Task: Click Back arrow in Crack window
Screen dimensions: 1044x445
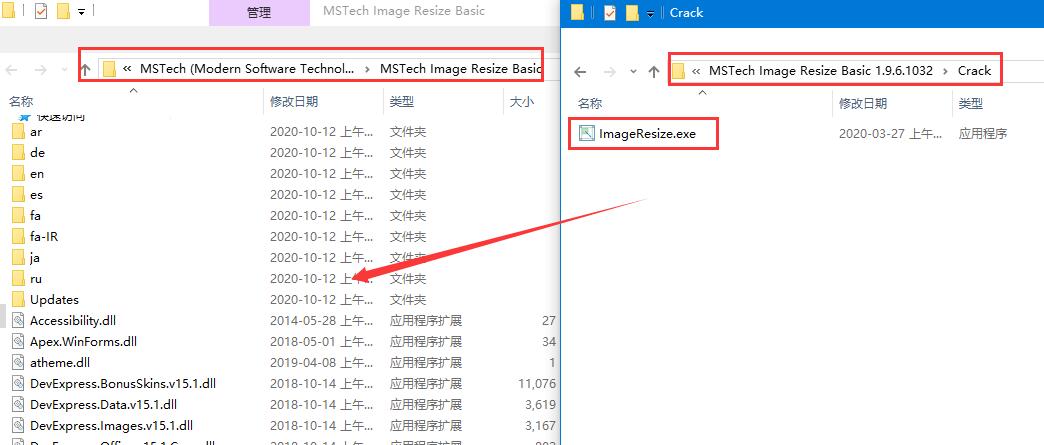Action: tap(581, 72)
